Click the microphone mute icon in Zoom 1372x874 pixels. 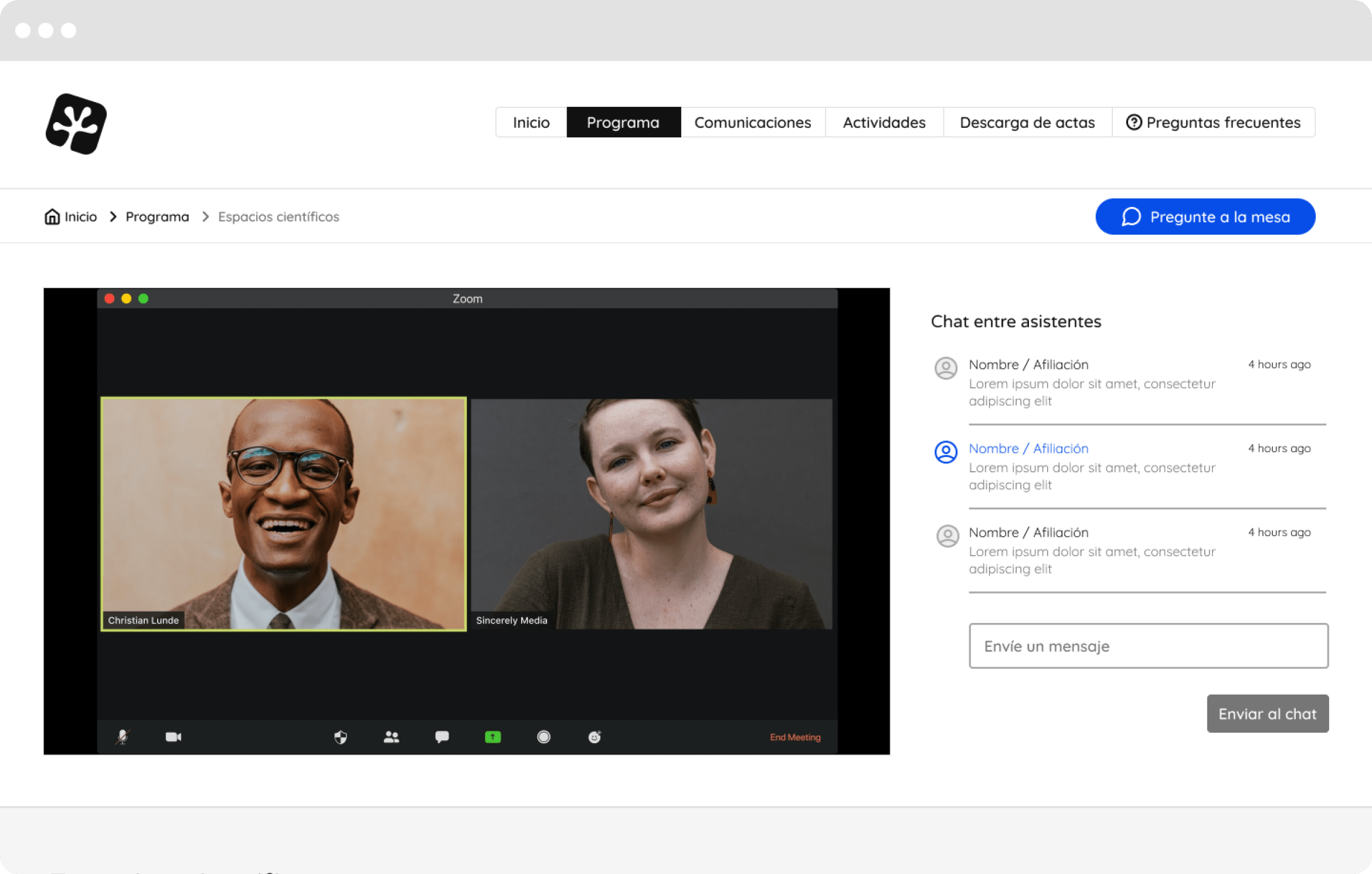click(x=123, y=737)
